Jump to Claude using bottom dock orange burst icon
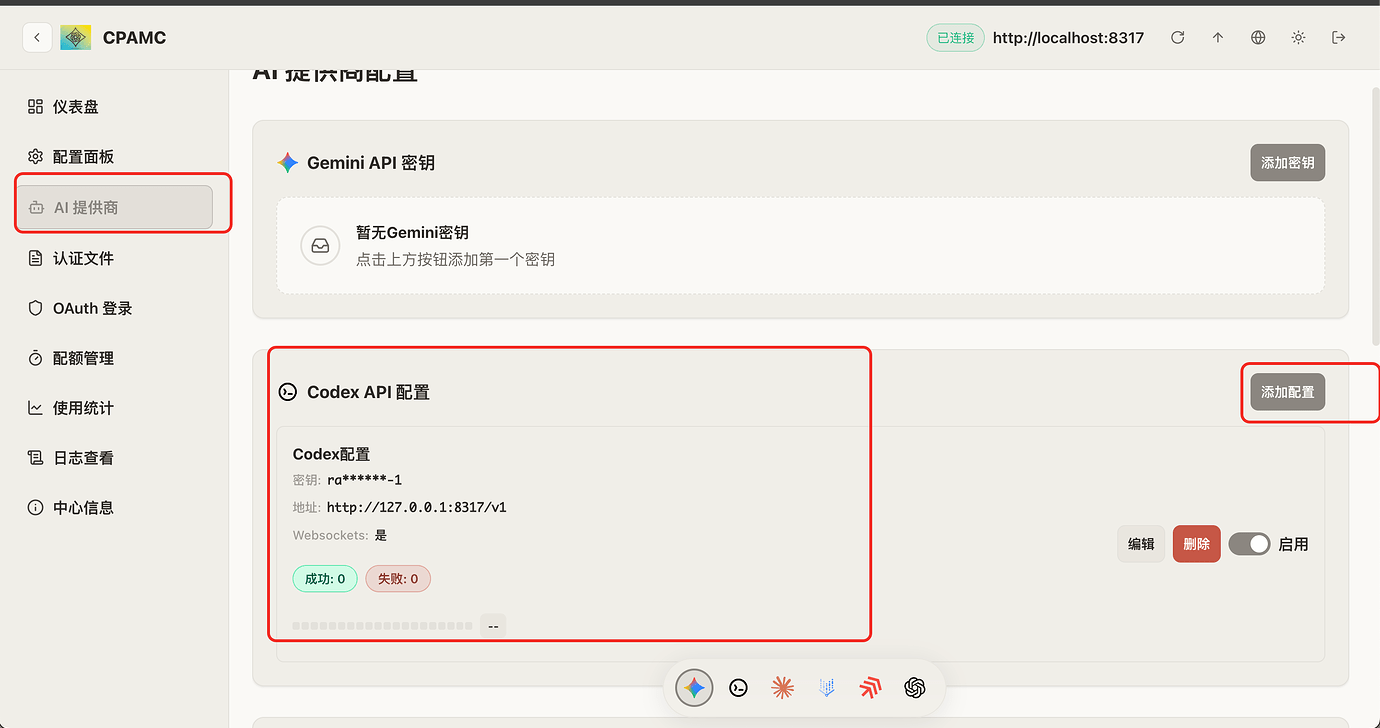 782,688
